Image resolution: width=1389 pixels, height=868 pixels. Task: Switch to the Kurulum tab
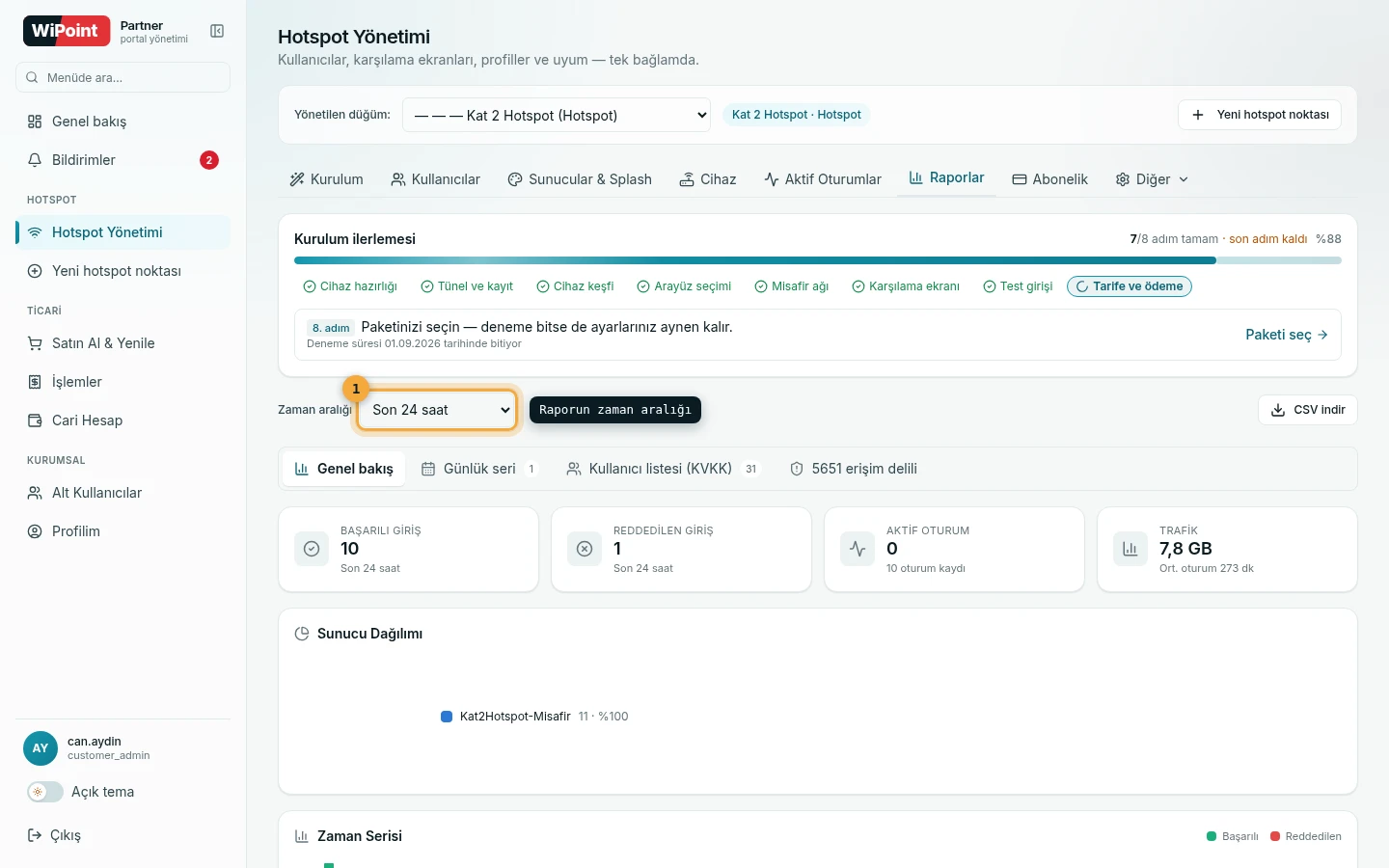(x=326, y=179)
